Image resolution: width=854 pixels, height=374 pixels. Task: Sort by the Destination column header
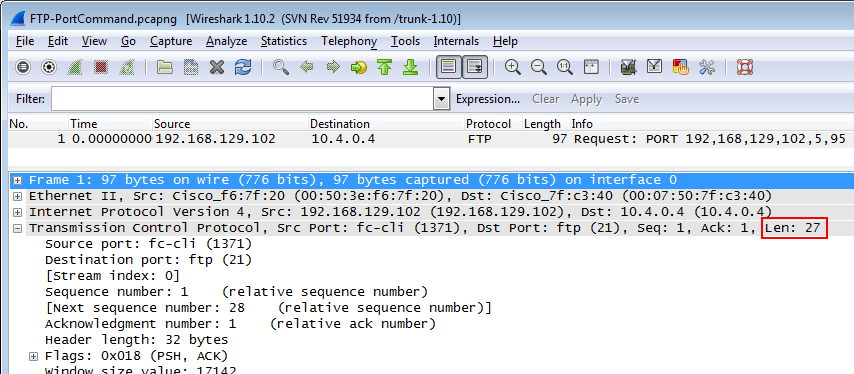(x=387, y=124)
